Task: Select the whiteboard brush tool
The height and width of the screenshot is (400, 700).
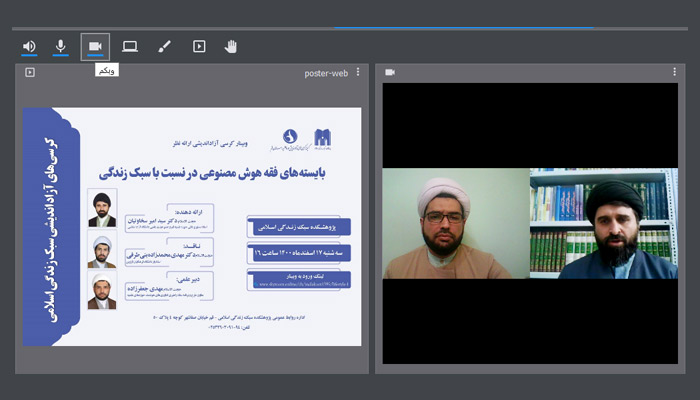Action: coord(164,46)
